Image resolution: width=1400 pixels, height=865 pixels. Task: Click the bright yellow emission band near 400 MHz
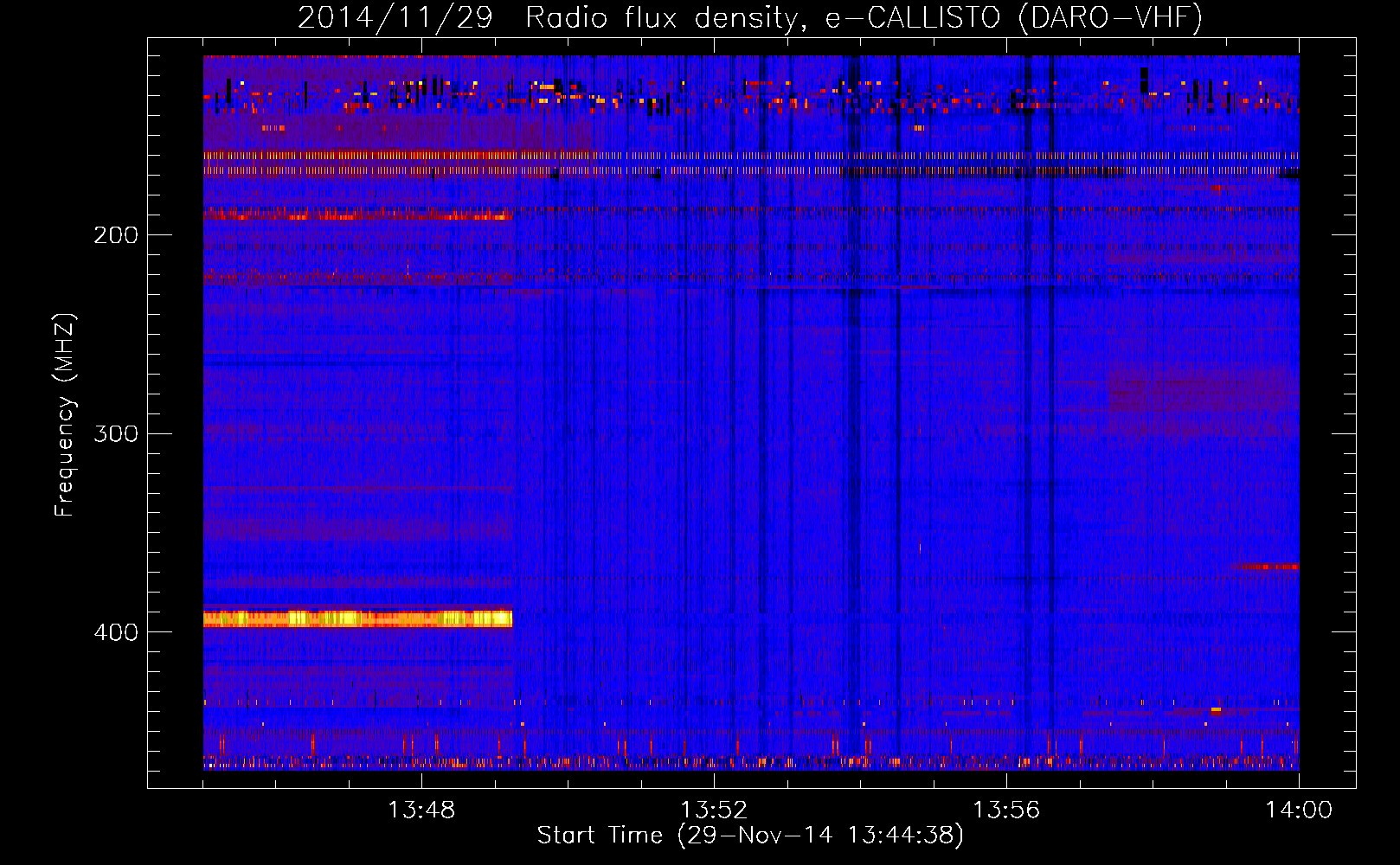[357, 618]
